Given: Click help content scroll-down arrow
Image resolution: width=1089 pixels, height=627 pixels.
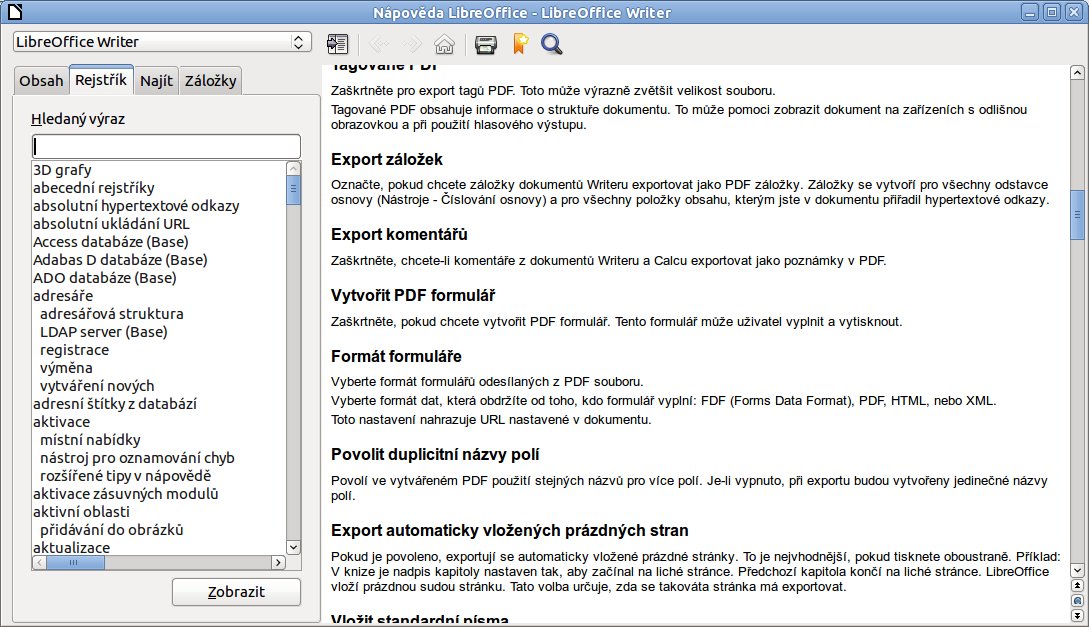Looking at the screenshot, I should pyautogui.click(x=1077, y=571).
